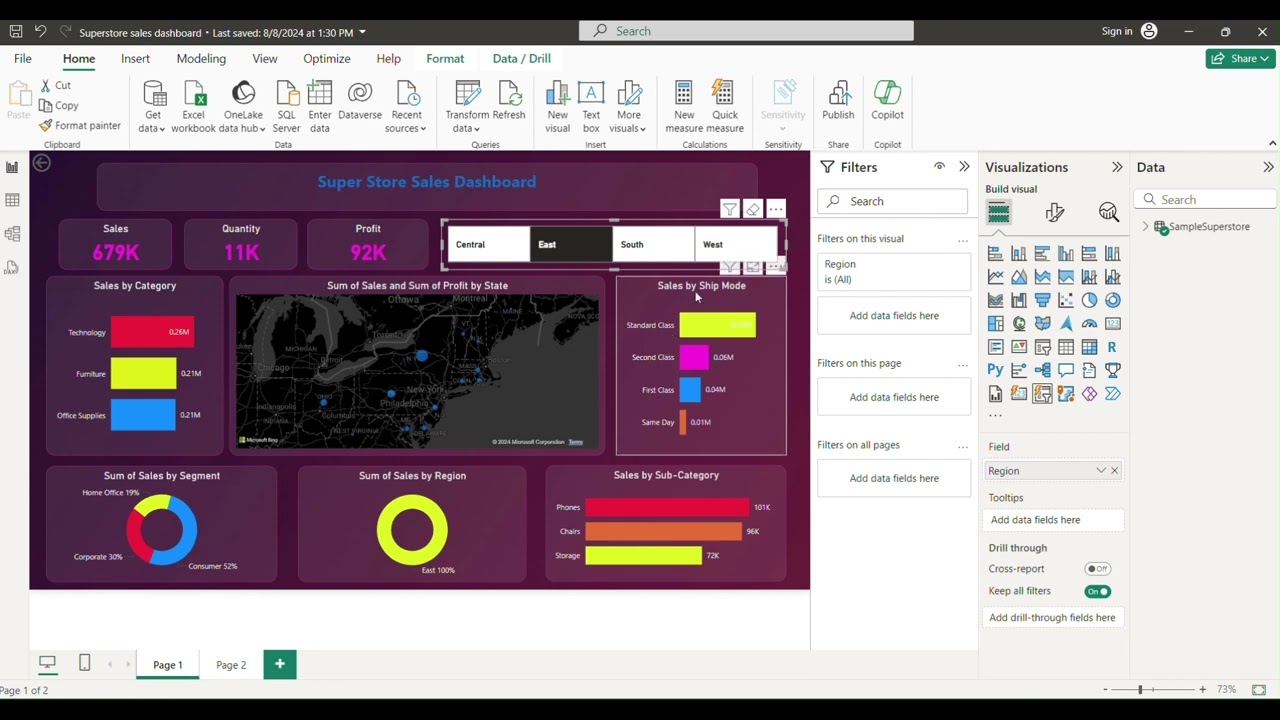Select the funnel chart visual
Screen dimensions: 1280x720
(1042, 300)
